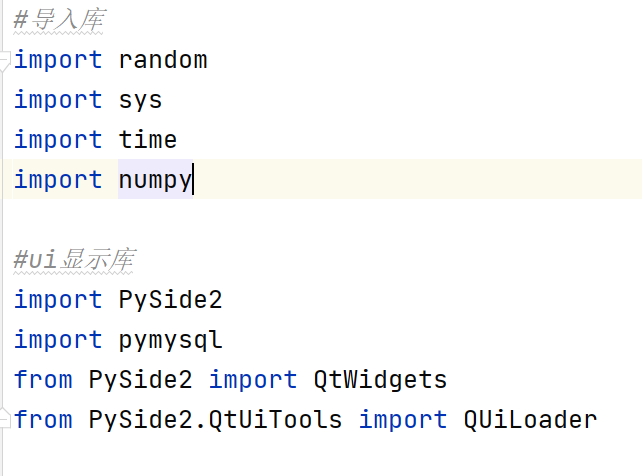
Task: Place cursor in the #导入库 comment
Action: tap(59, 20)
